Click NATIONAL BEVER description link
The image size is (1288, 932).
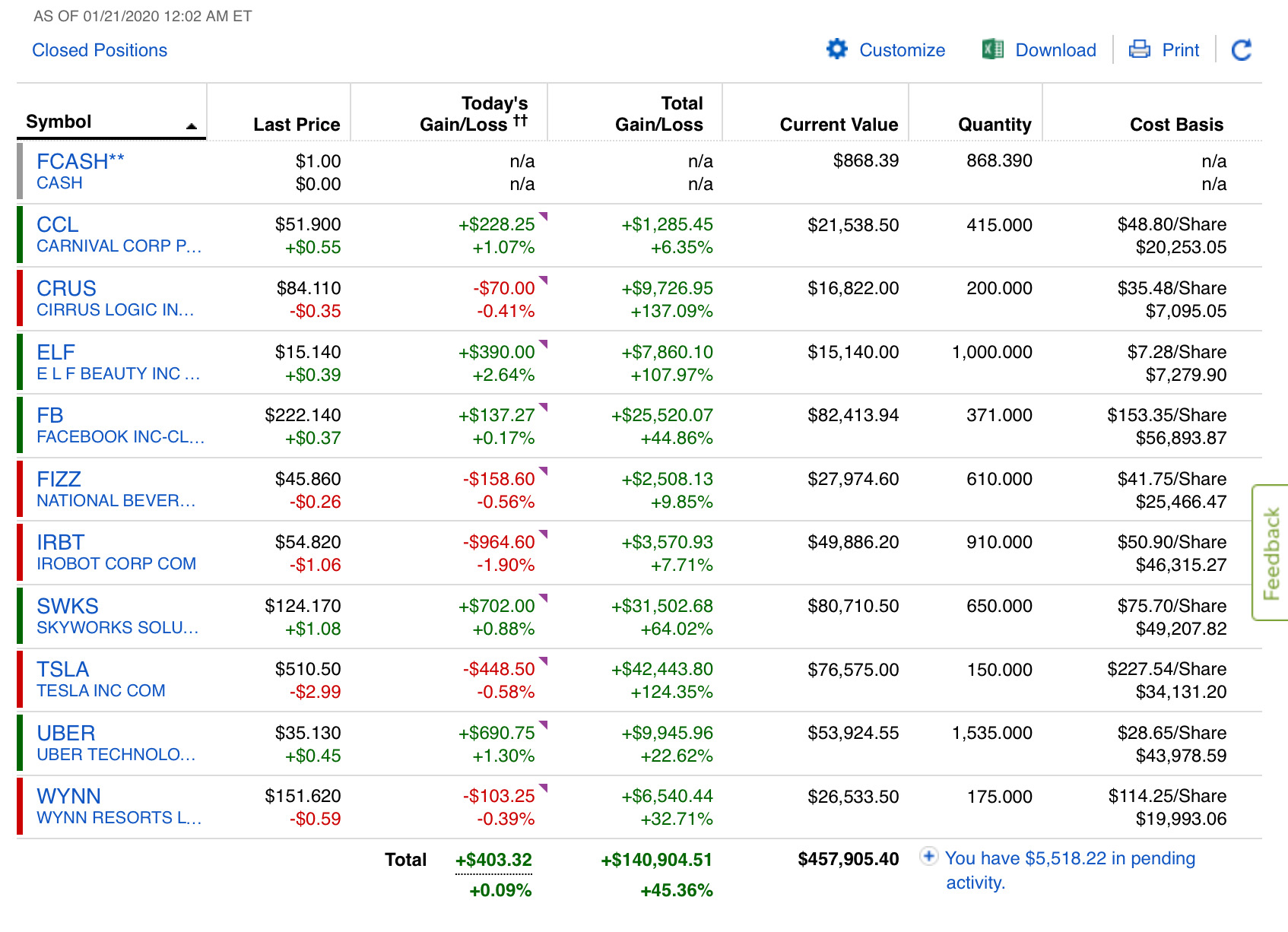(x=116, y=501)
